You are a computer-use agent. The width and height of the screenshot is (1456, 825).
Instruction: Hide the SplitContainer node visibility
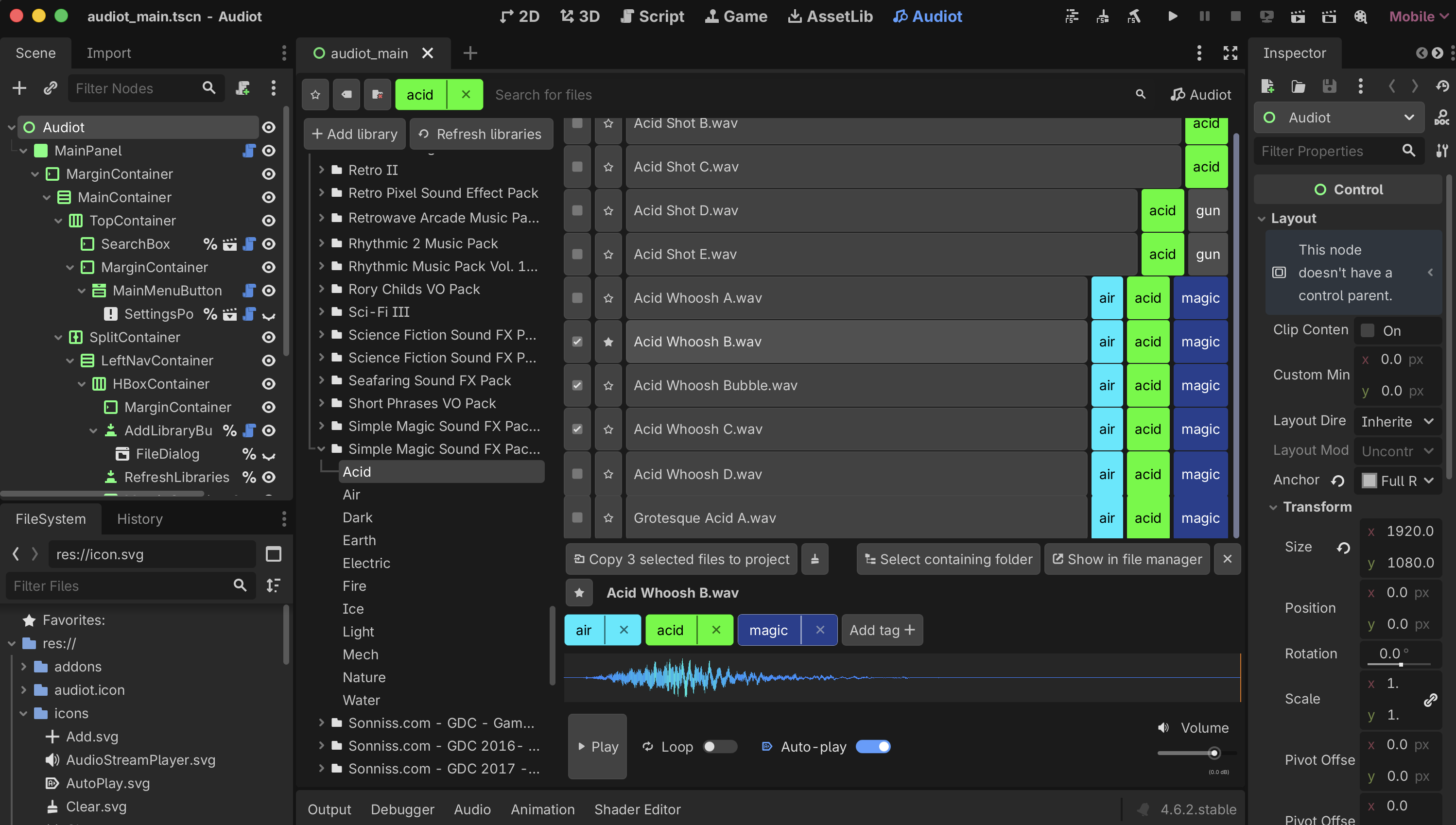(269, 338)
